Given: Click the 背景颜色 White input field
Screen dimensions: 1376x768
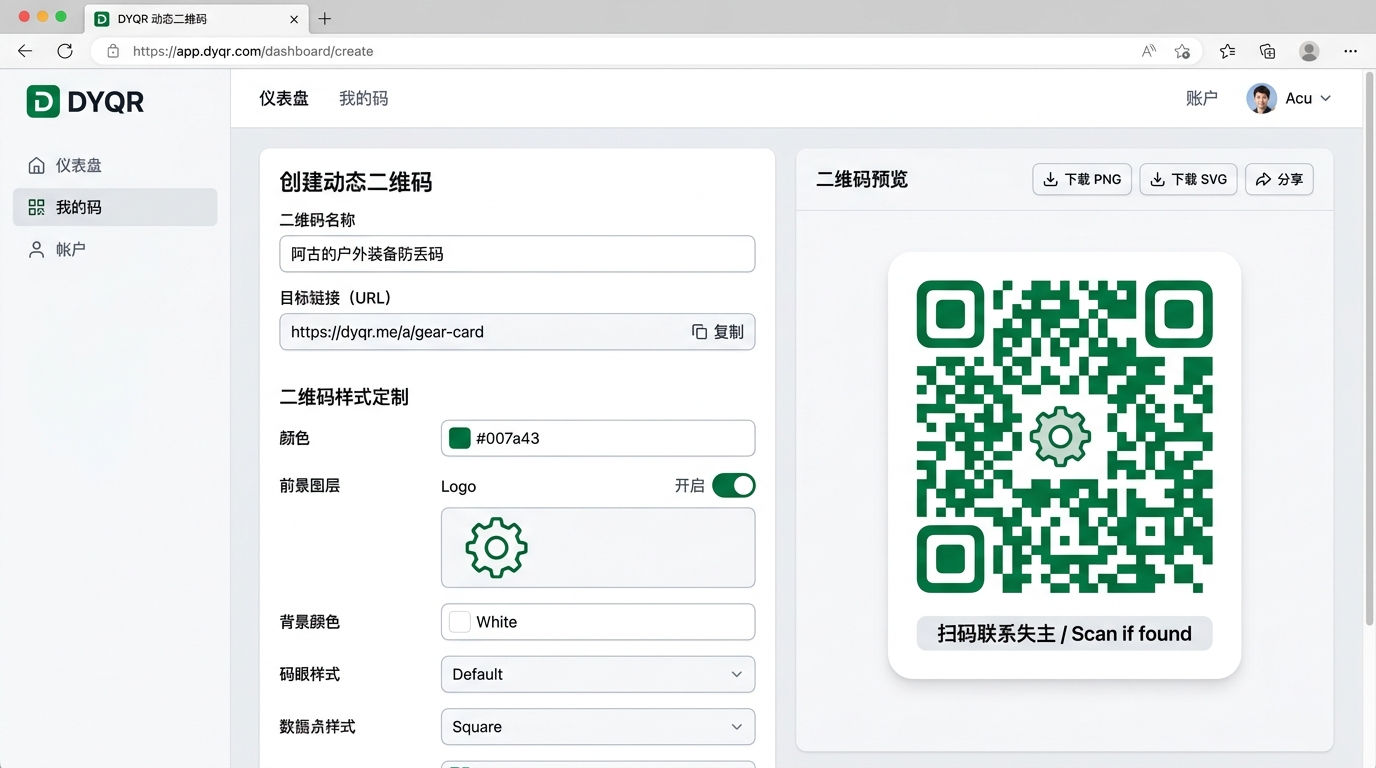Looking at the screenshot, I should click(598, 622).
